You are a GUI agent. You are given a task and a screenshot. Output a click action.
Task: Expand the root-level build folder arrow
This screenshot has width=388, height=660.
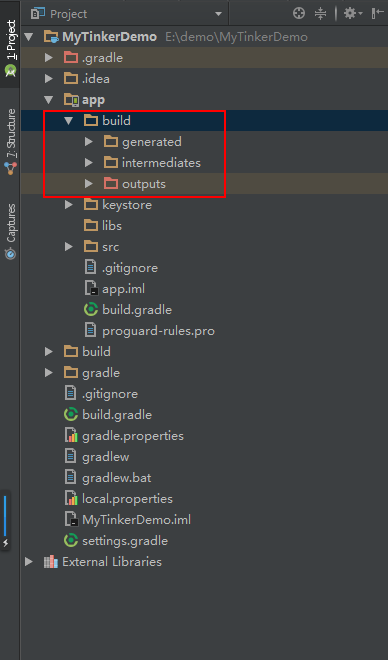point(49,352)
